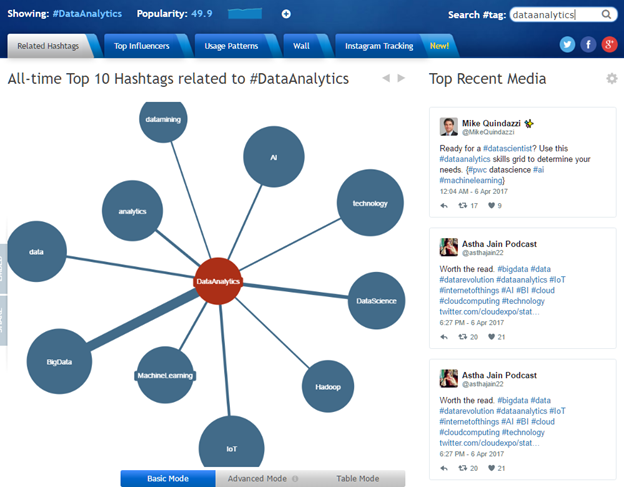Go to previous hashtag set arrow
The width and height of the screenshot is (624, 487).
386,78
